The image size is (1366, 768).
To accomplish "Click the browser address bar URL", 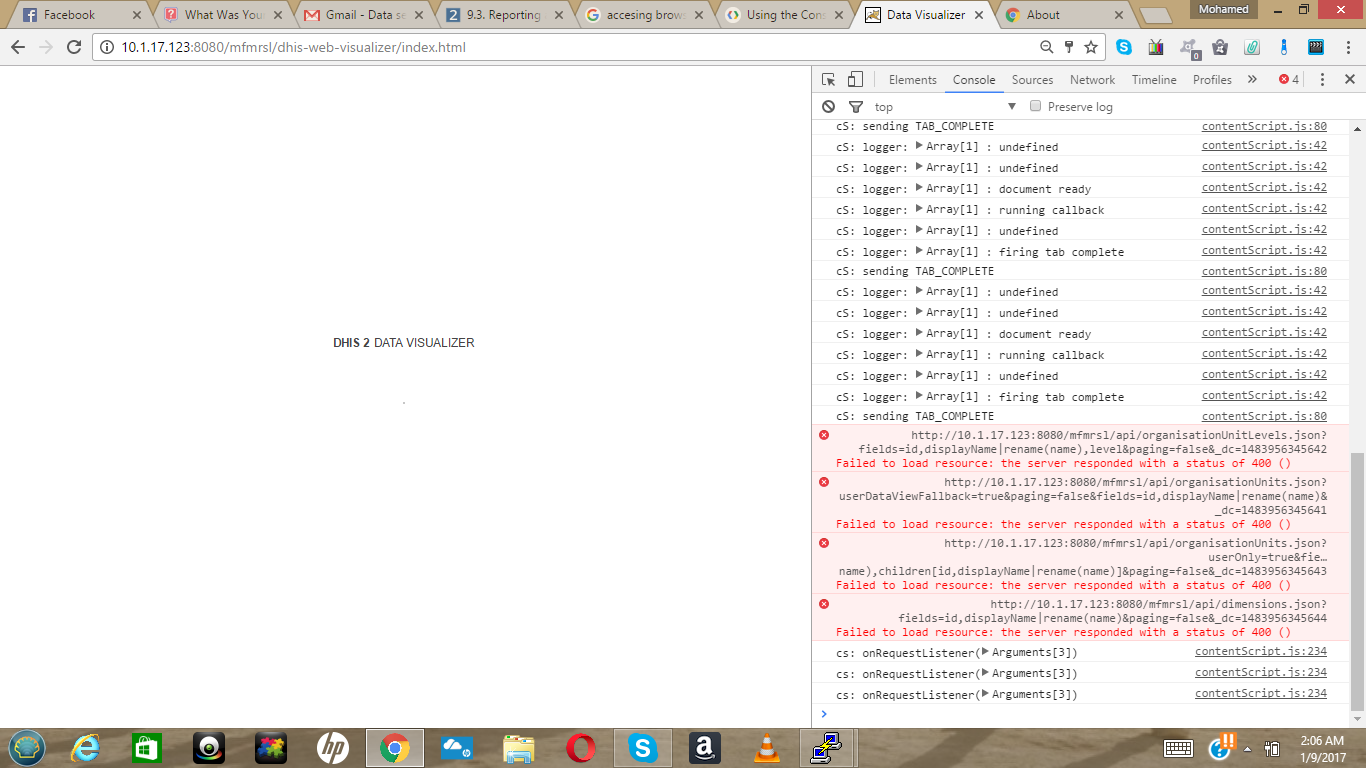I will [294, 47].
